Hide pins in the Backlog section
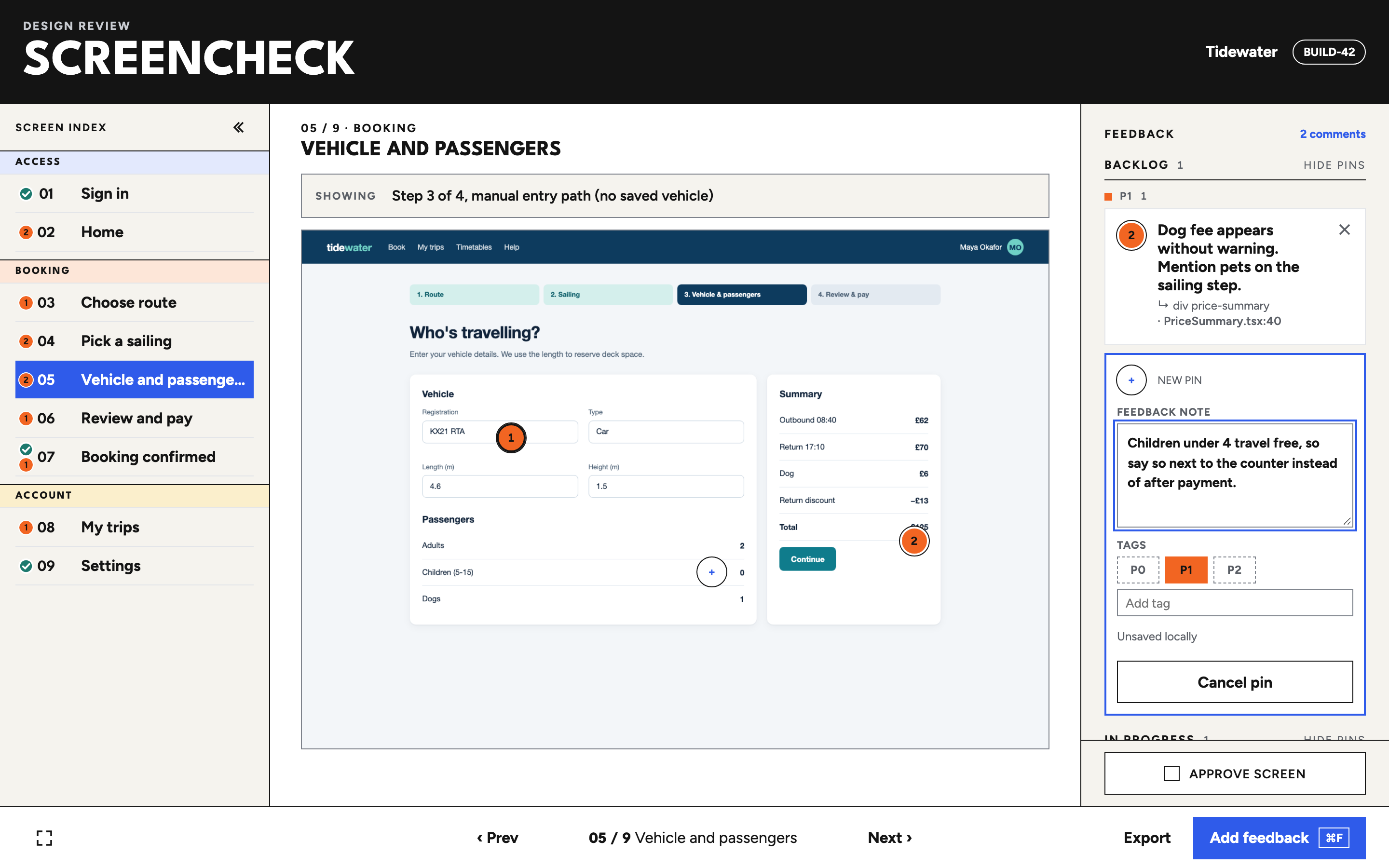Screen dimensions: 1389x868 1334,165
